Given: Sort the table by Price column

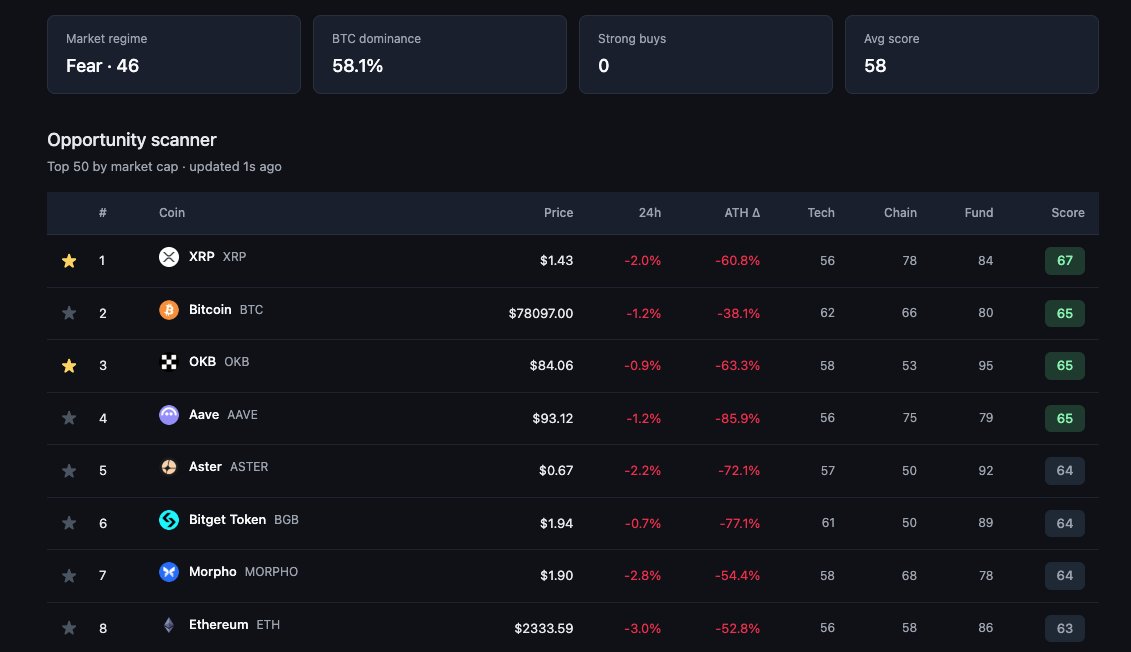Looking at the screenshot, I should (x=558, y=213).
